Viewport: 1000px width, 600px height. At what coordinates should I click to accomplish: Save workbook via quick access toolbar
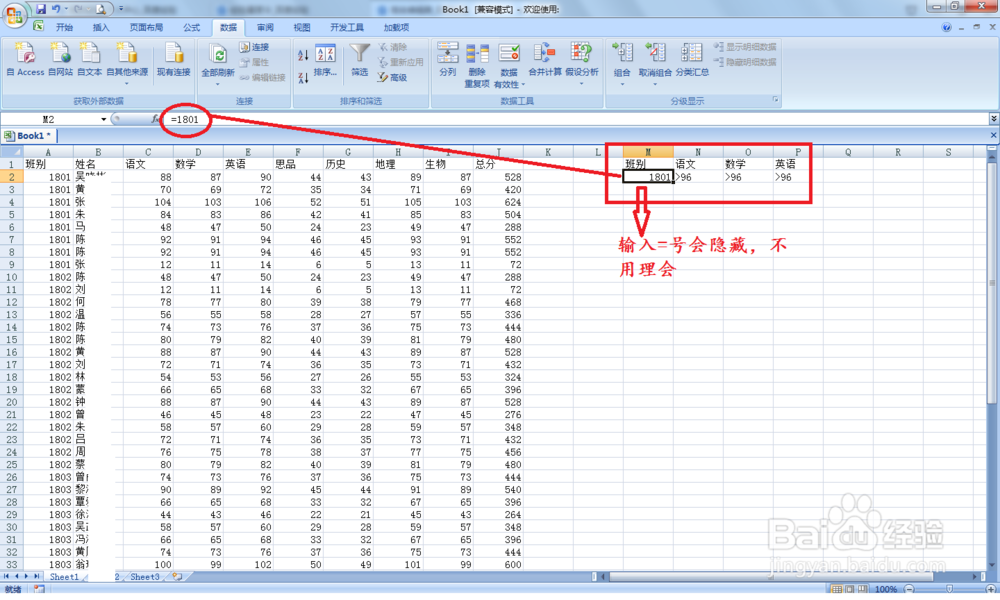[x=41, y=9]
